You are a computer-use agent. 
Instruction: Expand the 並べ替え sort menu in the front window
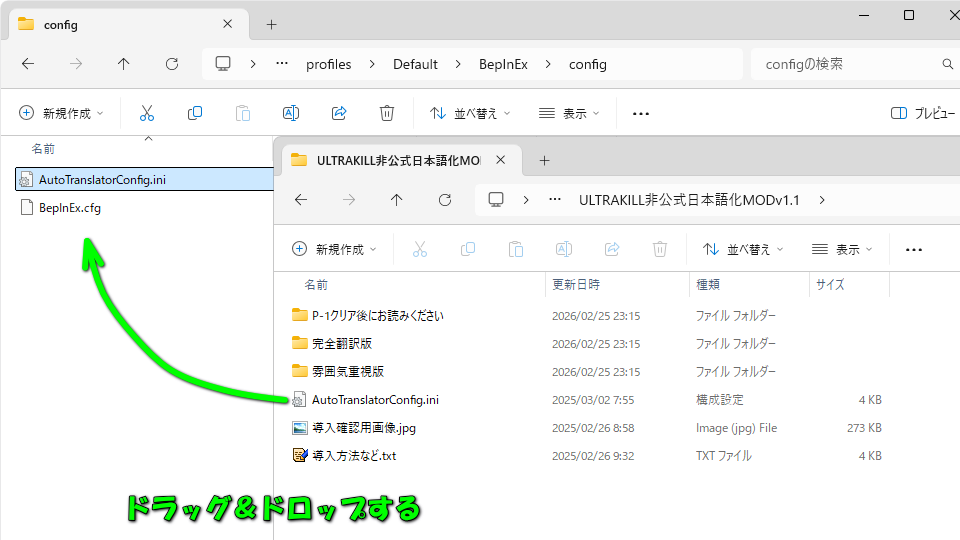pos(743,249)
